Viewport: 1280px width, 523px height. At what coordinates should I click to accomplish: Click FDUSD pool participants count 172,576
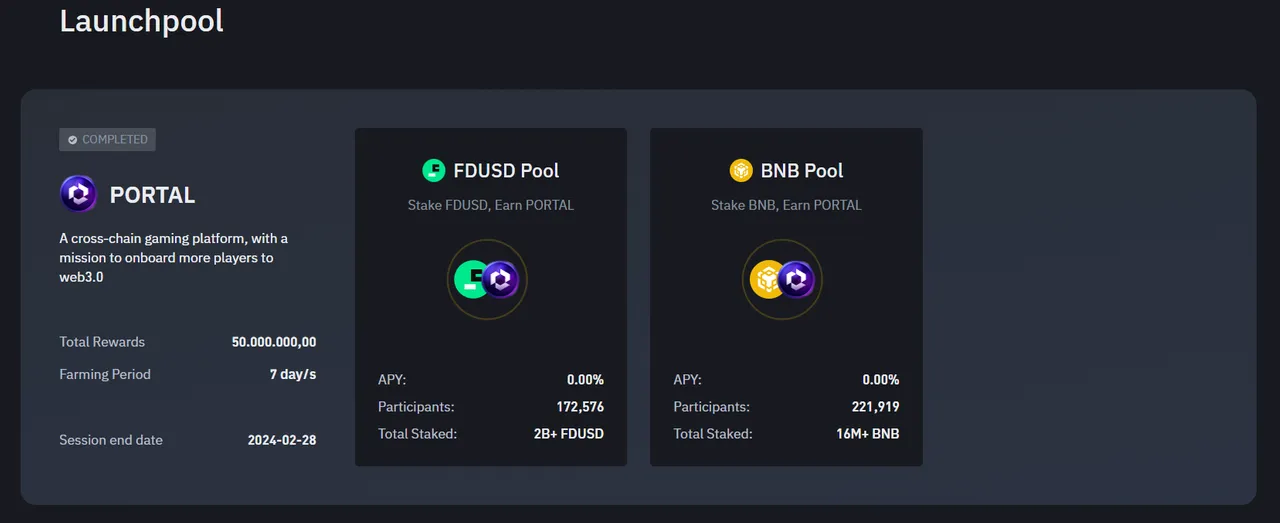coord(580,407)
